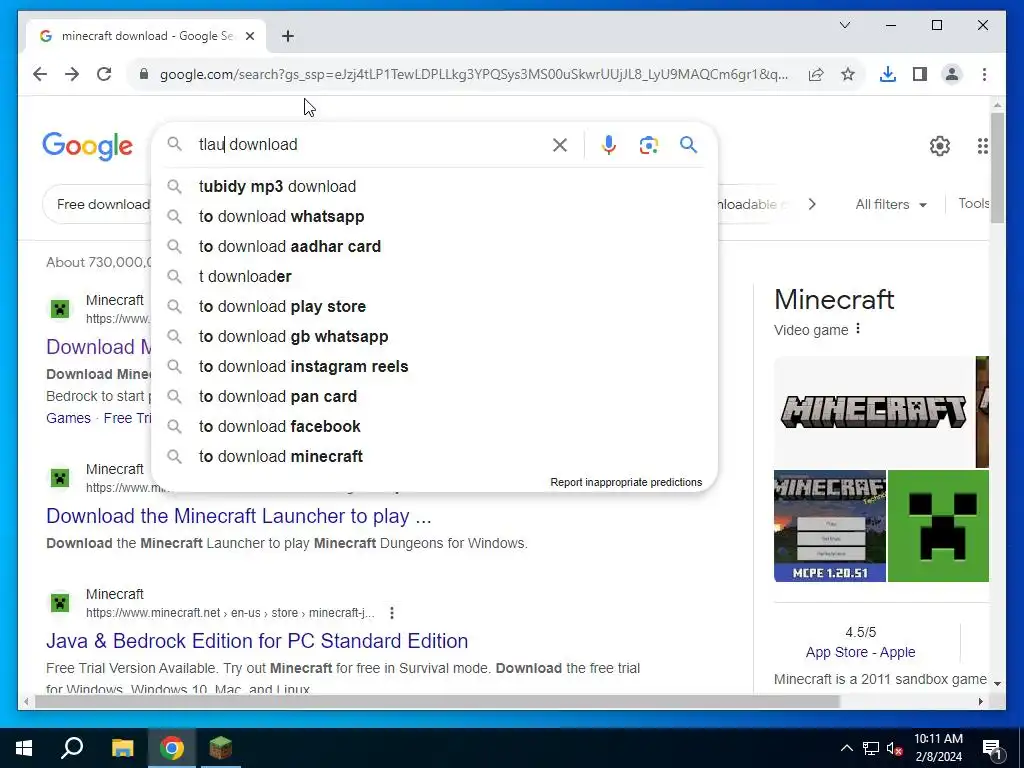Expand the All filters dropdown
This screenshot has width=1024, height=768.
coord(891,204)
